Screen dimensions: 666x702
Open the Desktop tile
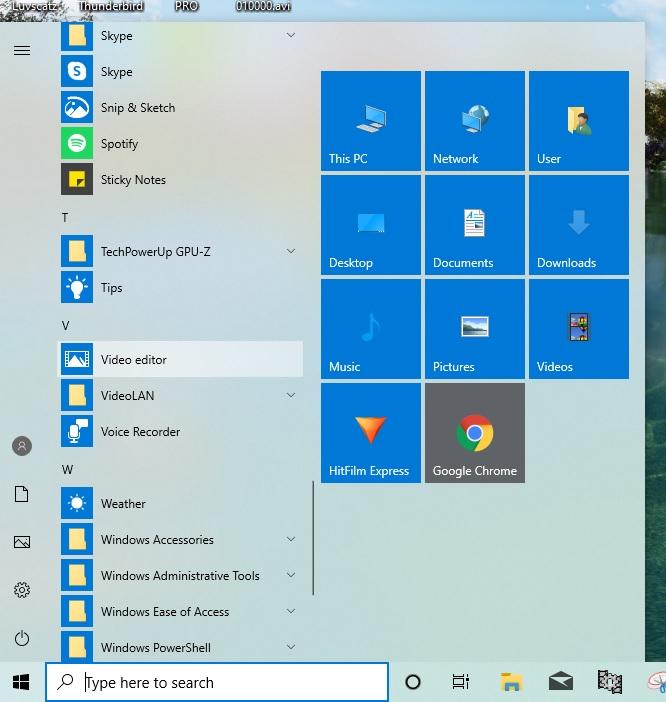371,225
